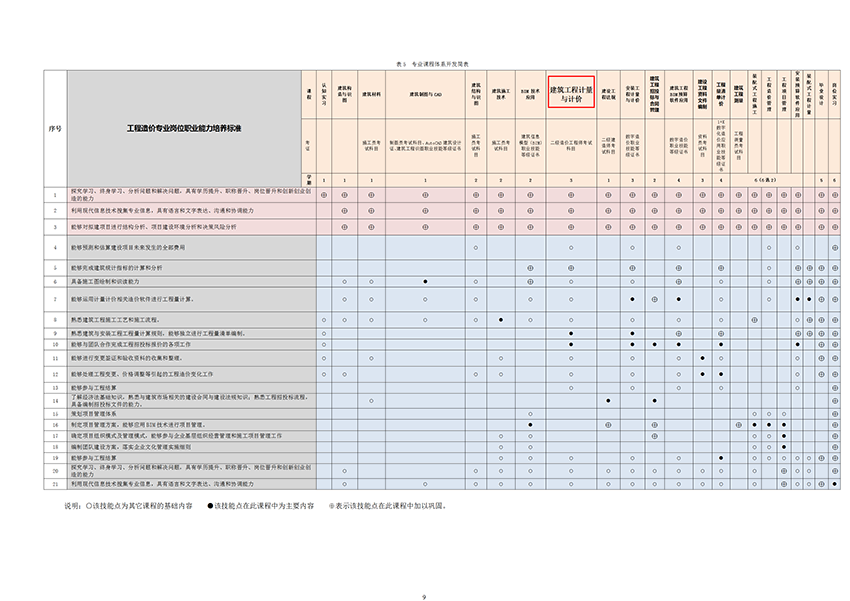Select row 14 about 经济法基础知识
850x601 pixels.
(190, 401)
